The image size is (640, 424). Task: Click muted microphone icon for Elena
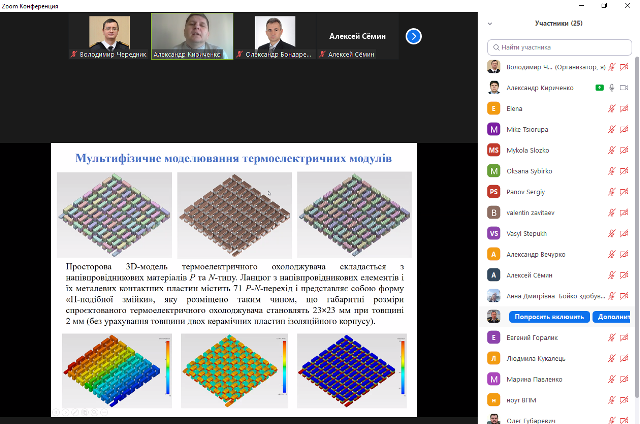tap(611, 109)
